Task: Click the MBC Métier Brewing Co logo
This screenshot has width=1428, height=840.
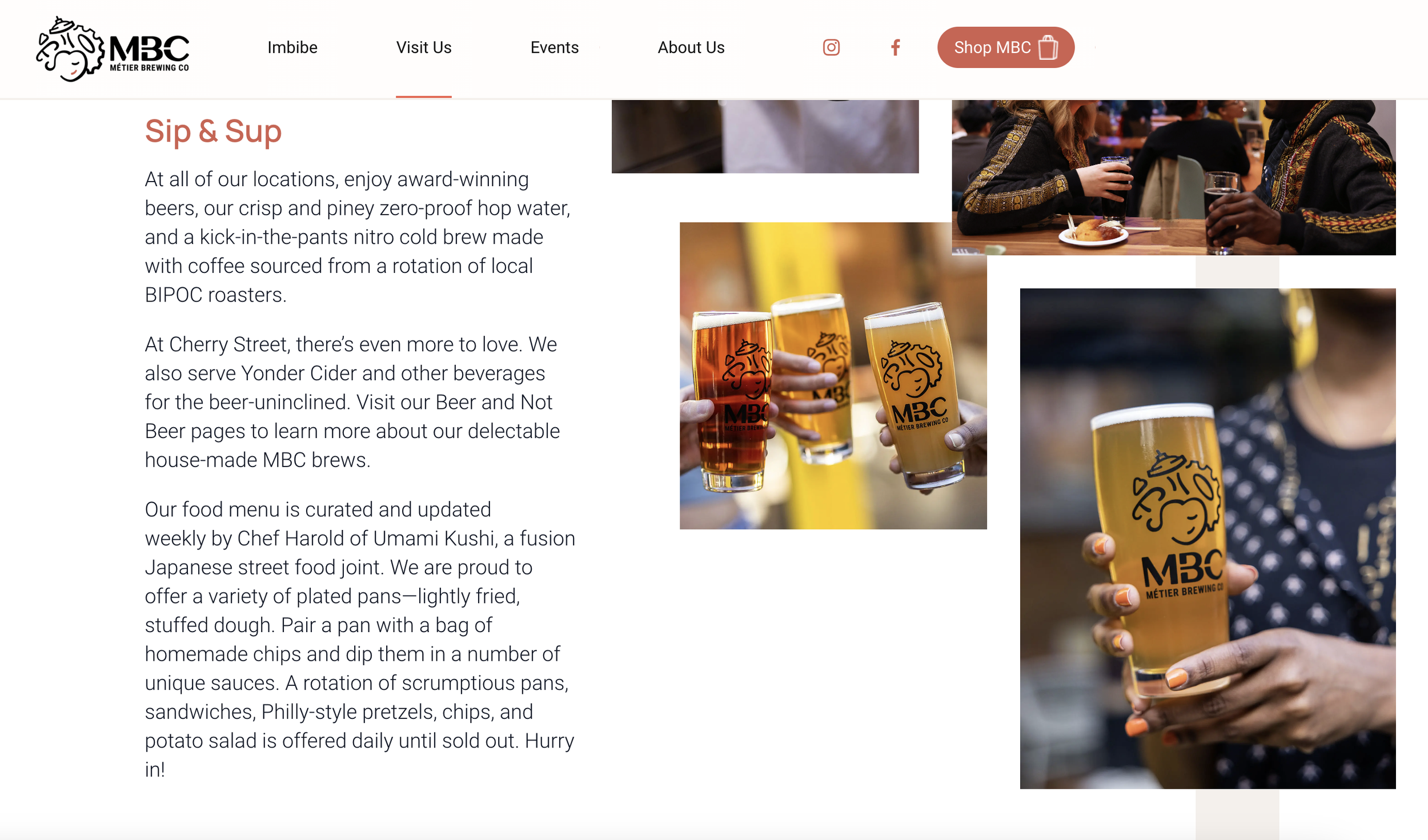Action: pyautogui.click(x=113, y=49)
